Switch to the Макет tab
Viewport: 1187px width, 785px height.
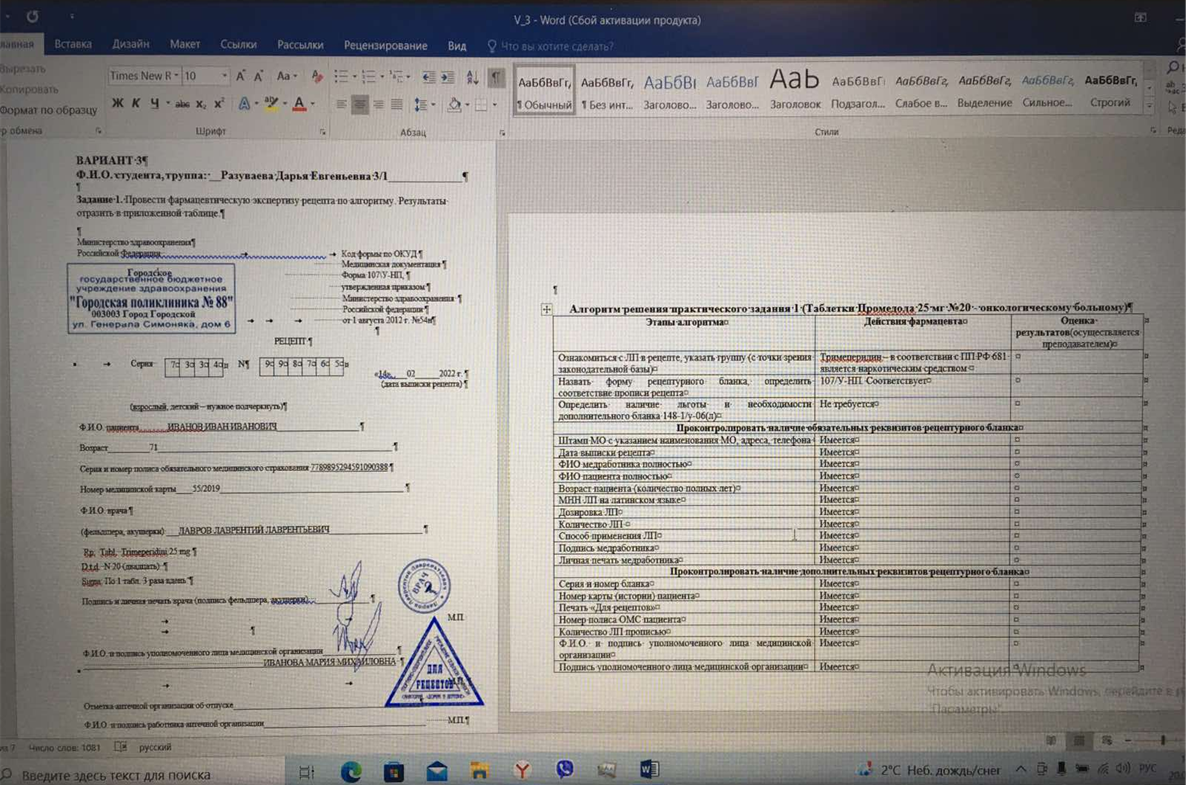(x=185, y=45)
